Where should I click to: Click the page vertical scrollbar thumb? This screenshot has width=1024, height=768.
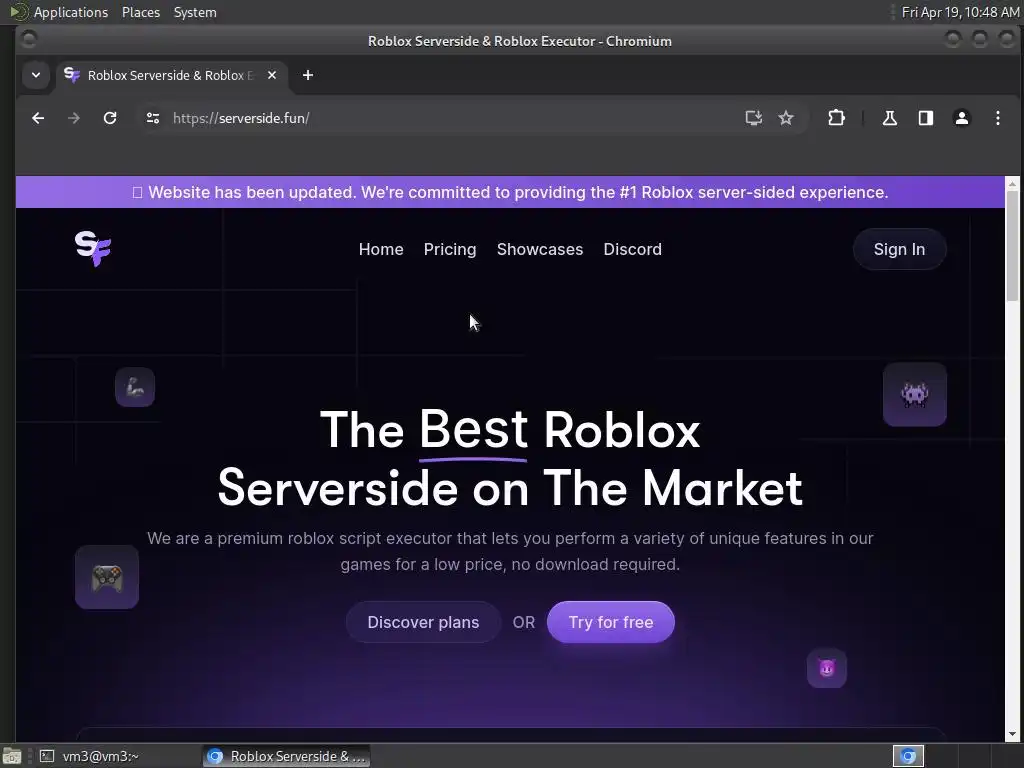[x=1012, y=245]
